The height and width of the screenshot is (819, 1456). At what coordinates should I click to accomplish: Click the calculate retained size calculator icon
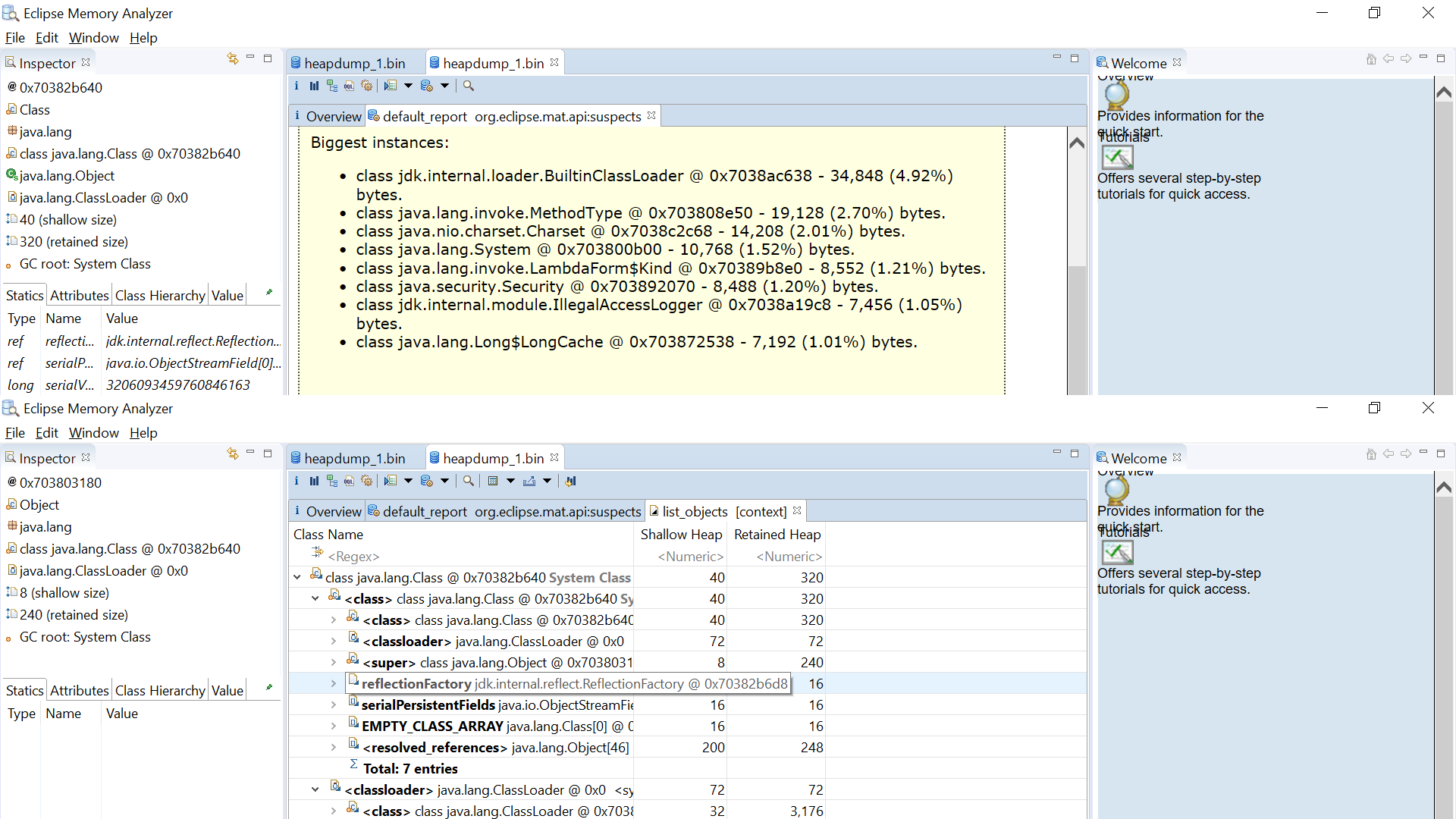click(x=493, y=481)
